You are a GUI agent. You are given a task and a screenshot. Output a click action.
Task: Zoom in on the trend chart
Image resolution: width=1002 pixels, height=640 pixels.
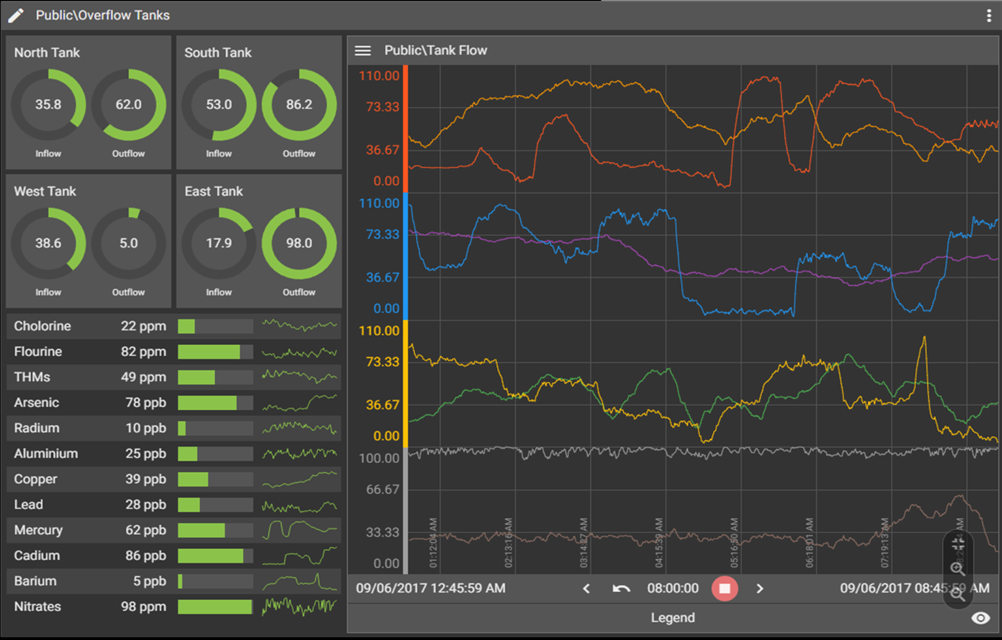point(958,569)
